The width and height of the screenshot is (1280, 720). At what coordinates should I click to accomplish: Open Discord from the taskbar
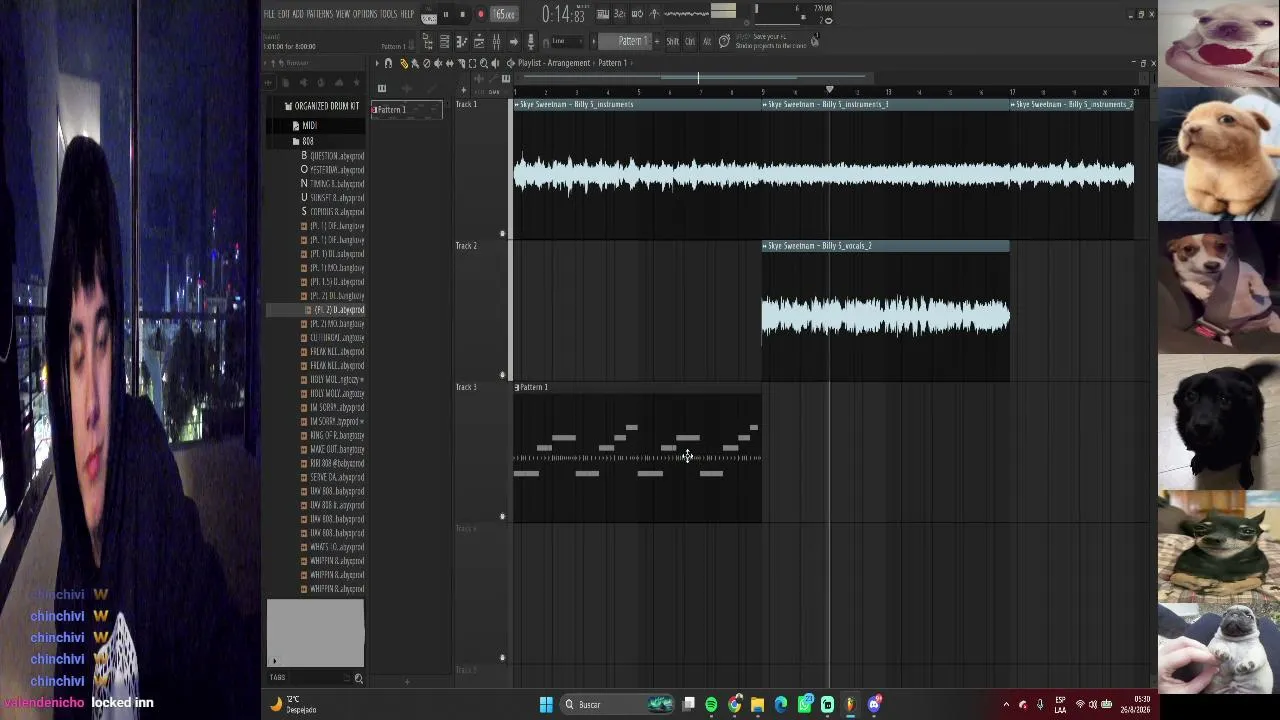pyautogui.click(x=874, y=705)
